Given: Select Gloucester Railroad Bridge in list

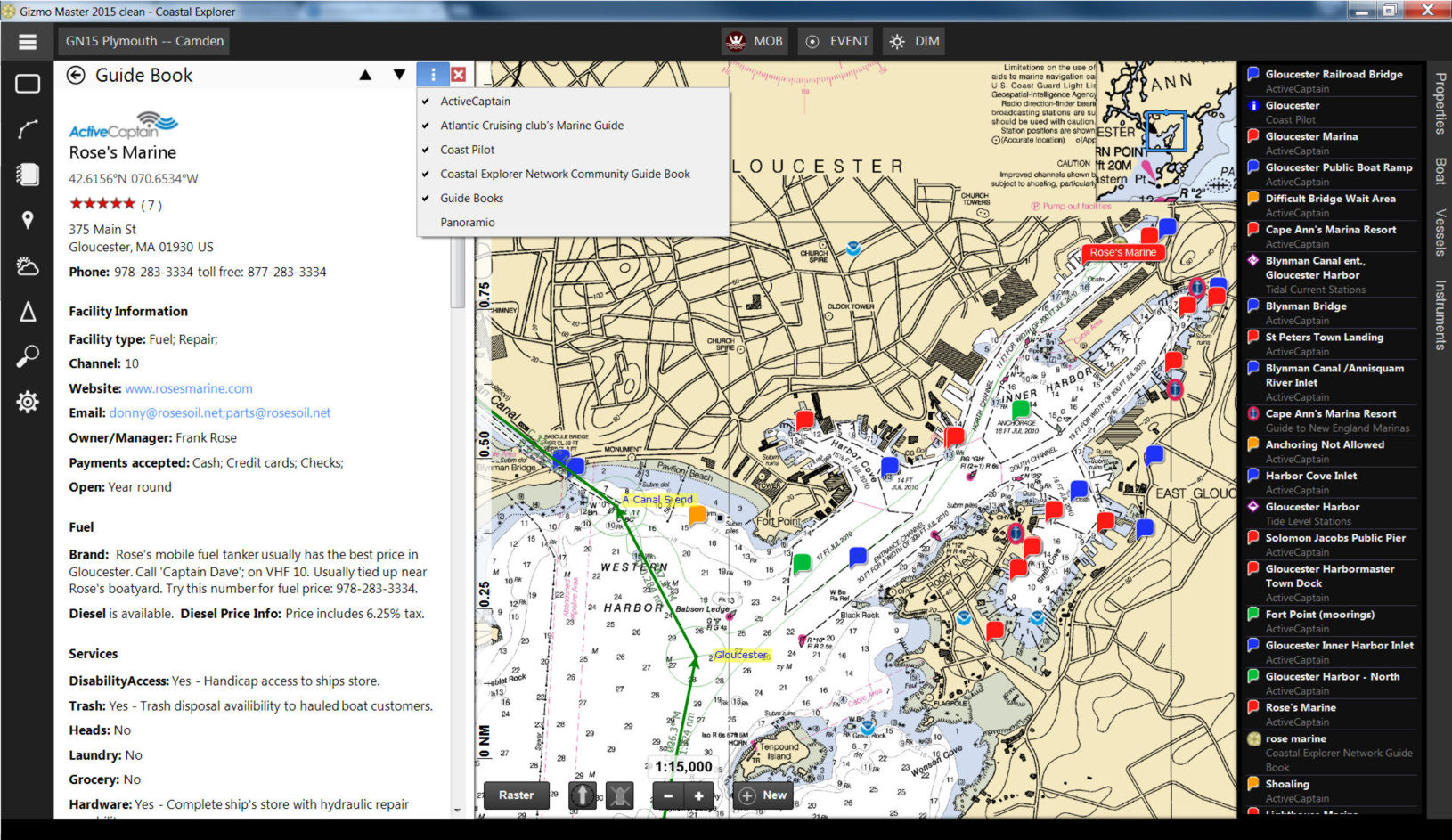Looking at the screenshot, I should [x=1332, y=81].
